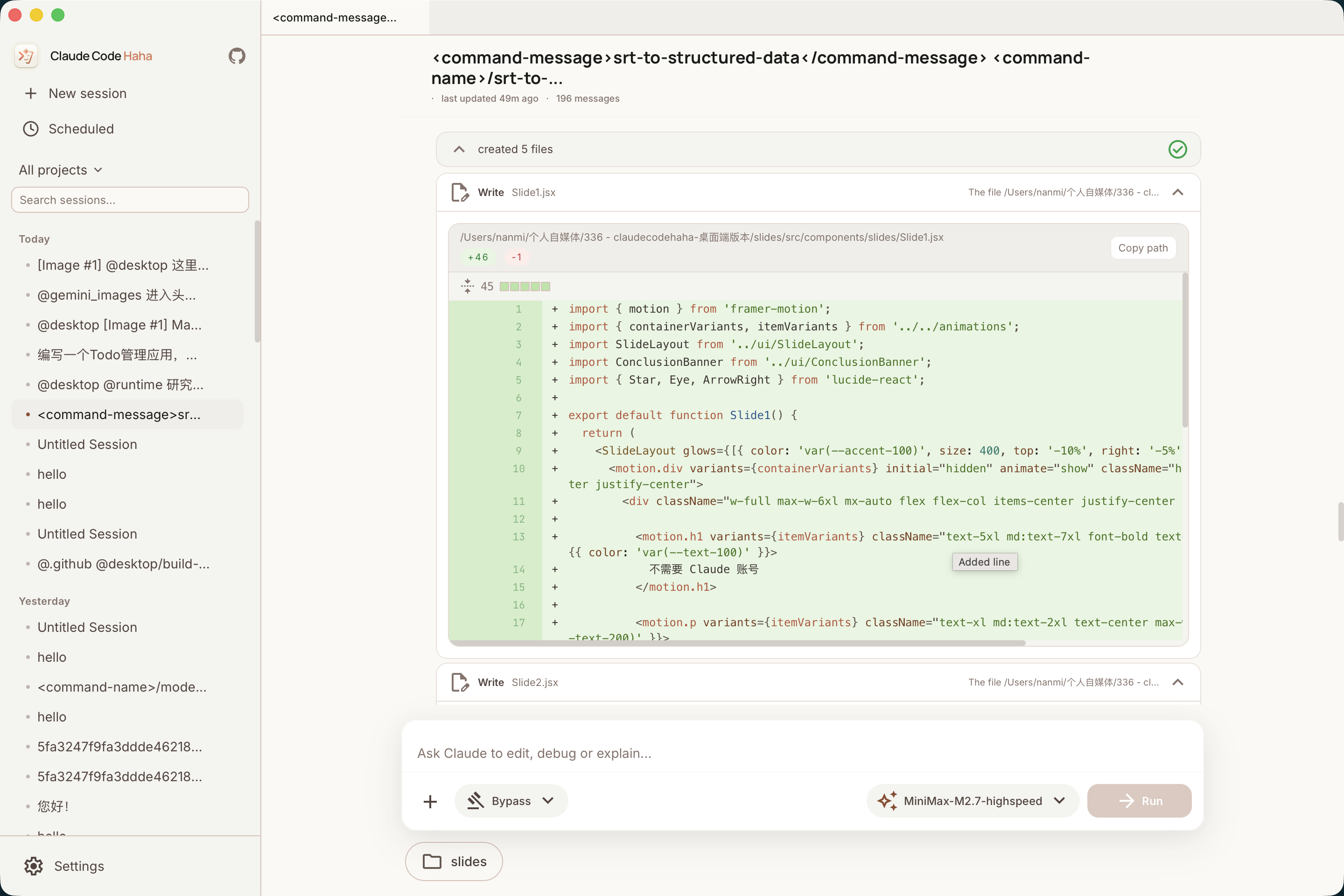This screenshot has height=896, width=1344.
Task: Click the plus icon in the message input bar
Action: (430, 801)
